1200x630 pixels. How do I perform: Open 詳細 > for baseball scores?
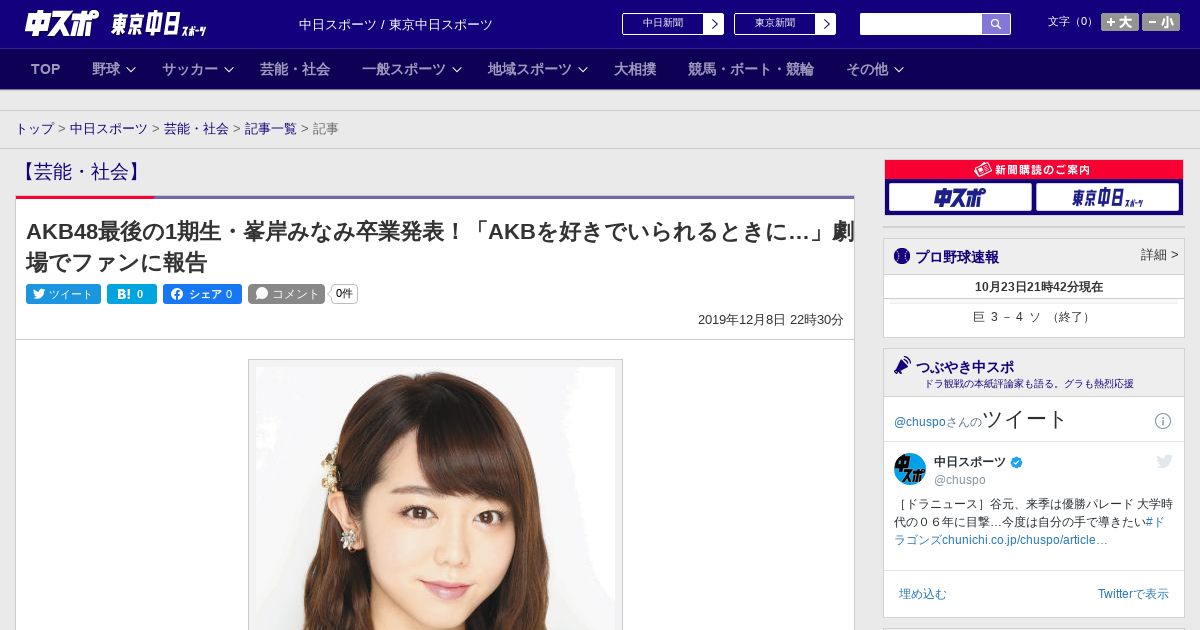point(1159,255)
